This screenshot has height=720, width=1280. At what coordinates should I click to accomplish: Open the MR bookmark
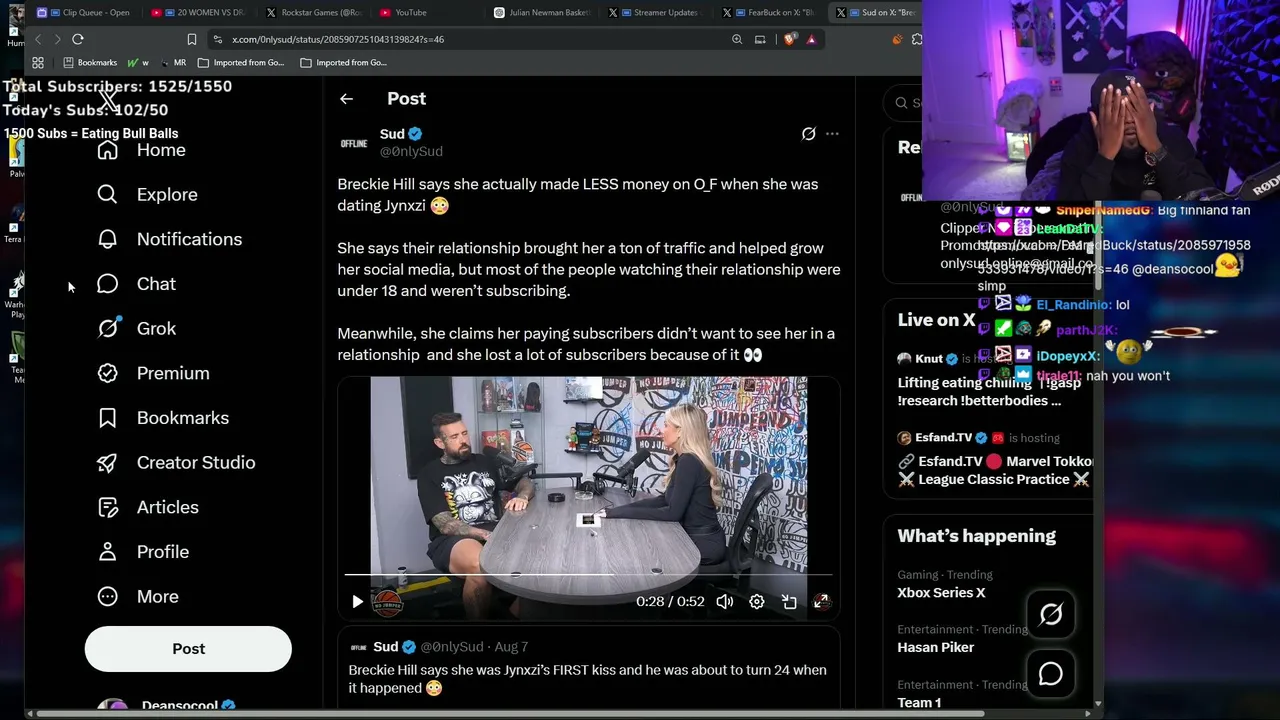point(173,62)
